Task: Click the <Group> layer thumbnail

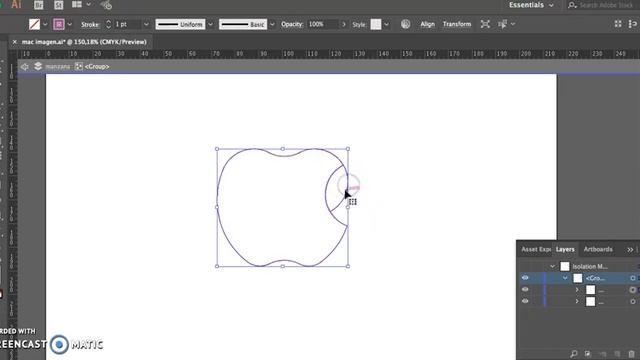Action: pos(578,278)
